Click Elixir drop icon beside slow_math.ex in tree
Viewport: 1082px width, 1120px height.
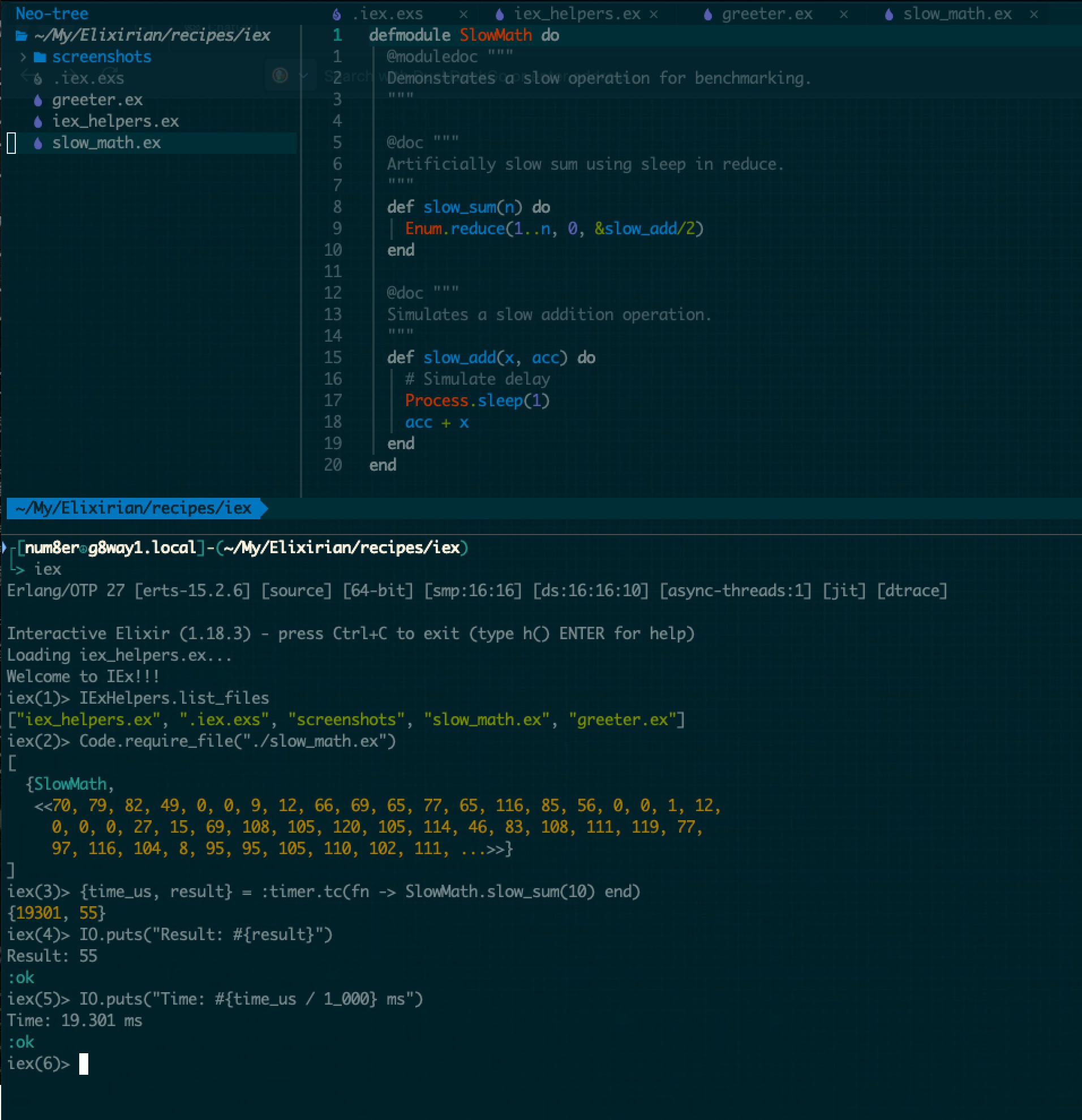(38, 144)
